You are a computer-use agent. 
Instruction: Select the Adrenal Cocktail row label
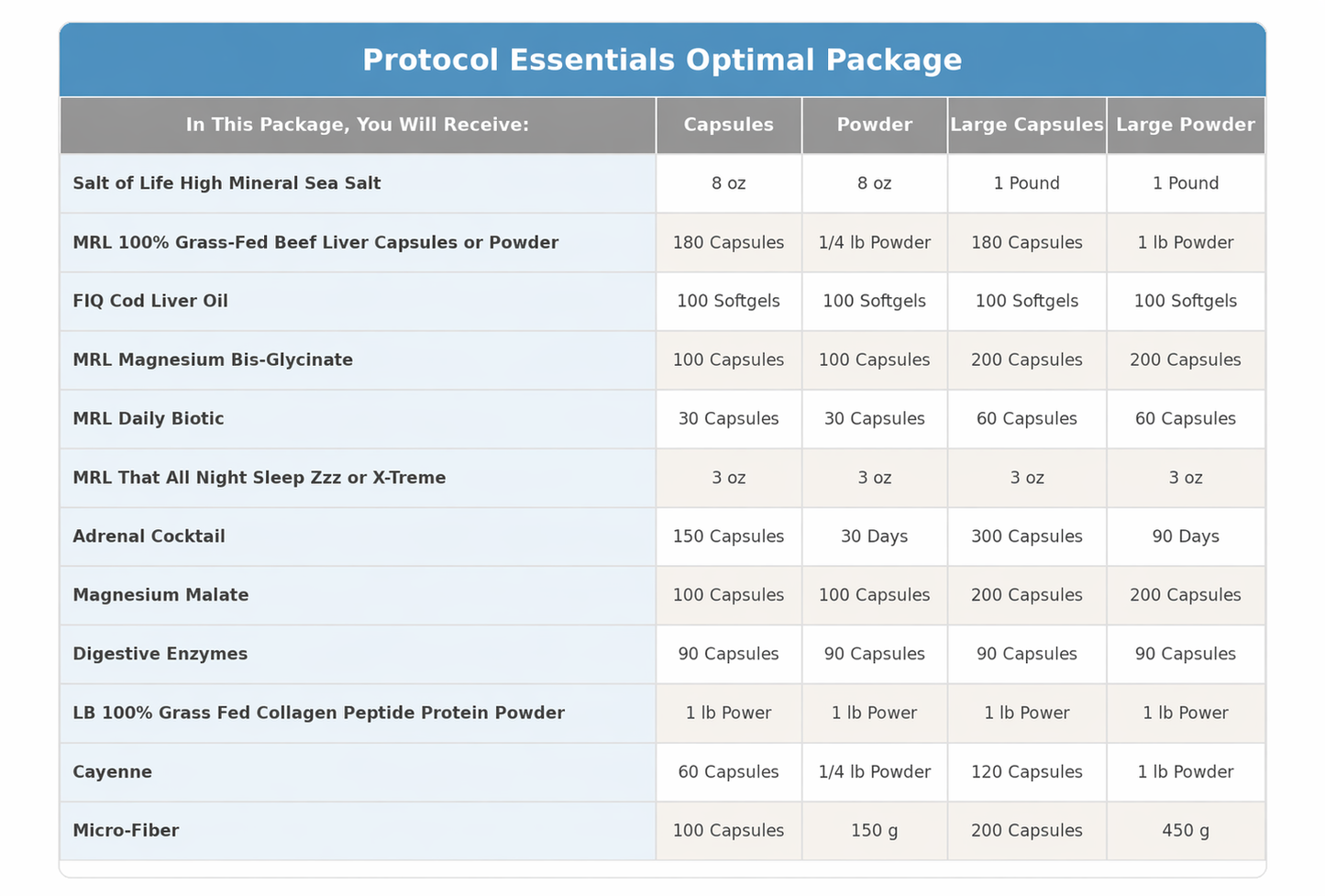(x=149, y=536)
